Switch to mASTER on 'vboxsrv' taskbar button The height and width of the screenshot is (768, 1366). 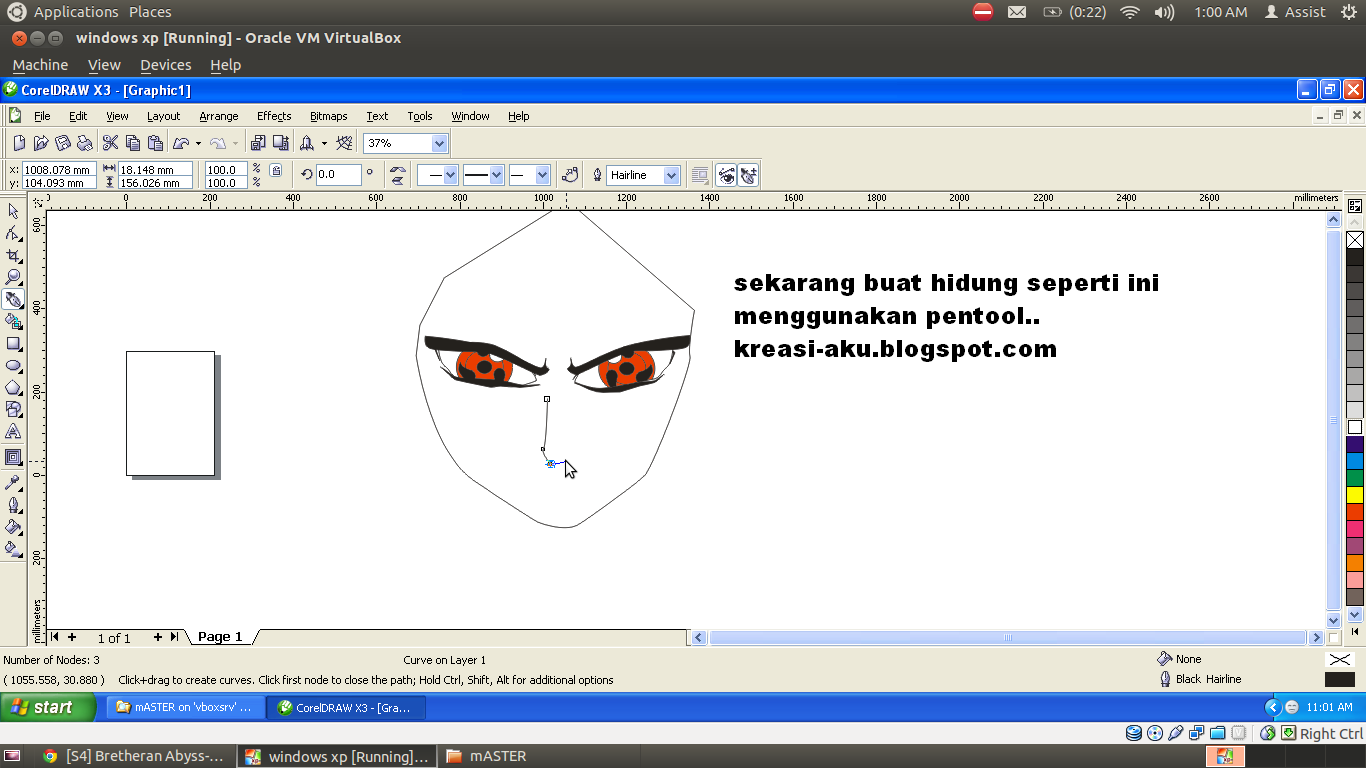tap(186, 707)
